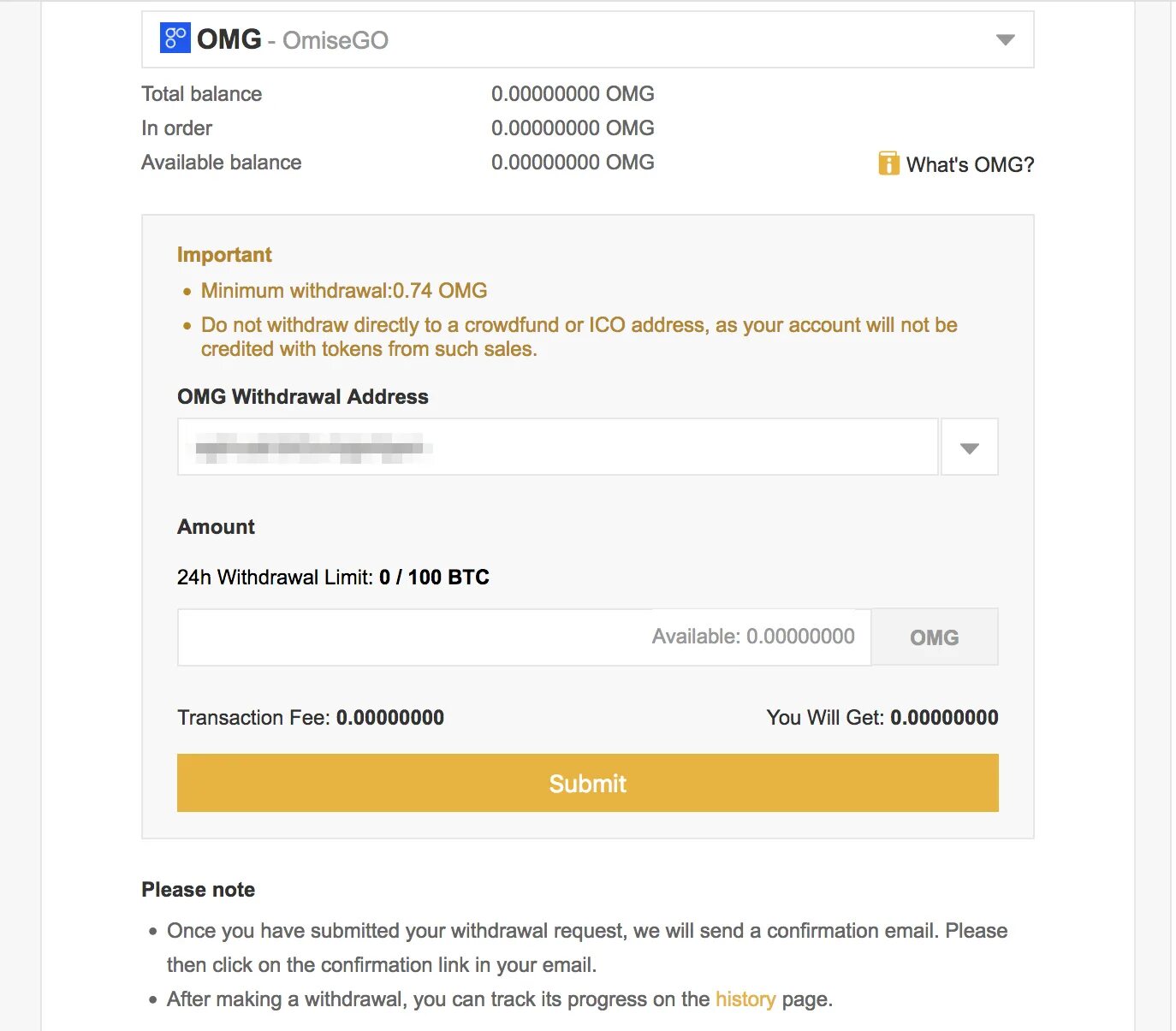1176x1031 pixels.
Task: Click the info book icon beside What's OMG
Action: click(888, 163)
